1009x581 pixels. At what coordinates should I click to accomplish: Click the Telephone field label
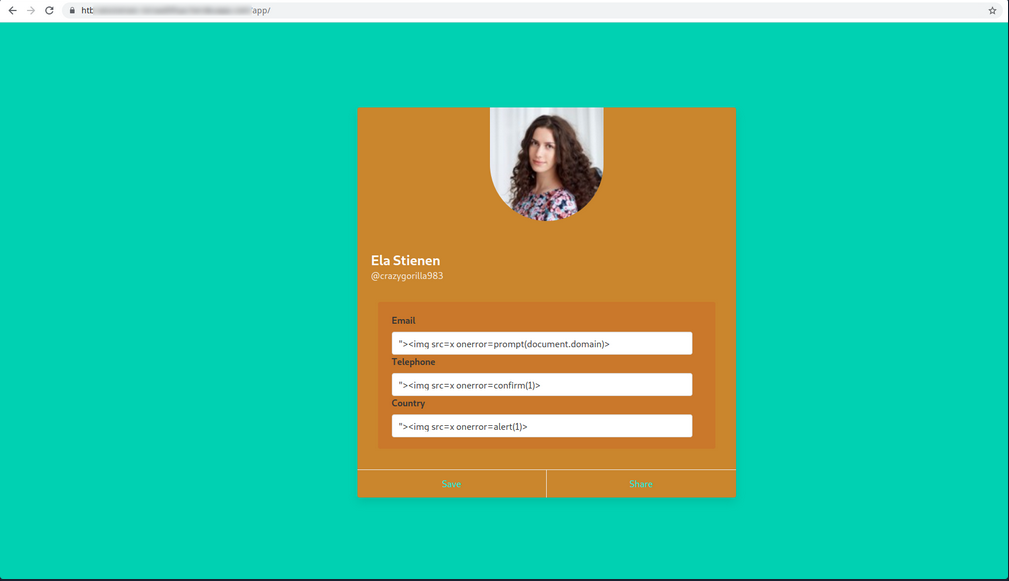(x=413, y=361)
